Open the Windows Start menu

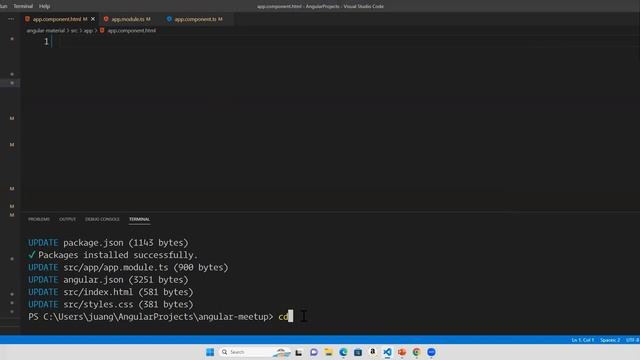(210, 352)
